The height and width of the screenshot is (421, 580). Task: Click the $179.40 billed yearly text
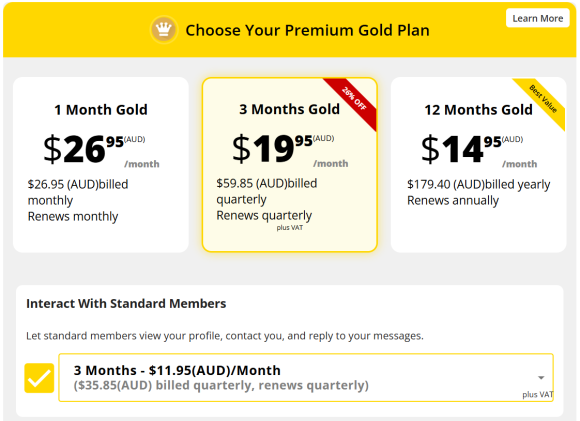click(x=478, y=184)
